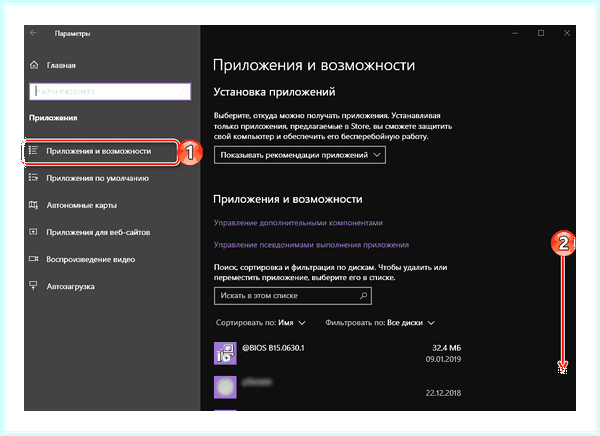Open Управление псевдонимами выполнения приложения link
The image size is (600, 436).
coord(311,245)
